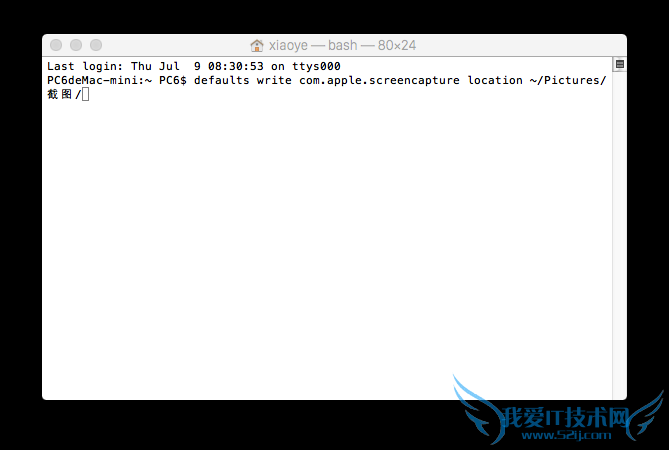The width and height of the screenshot is (669, 450).
Task: Click the '我爱IT技术网' watermark text
Action: (x=566, y=417)
